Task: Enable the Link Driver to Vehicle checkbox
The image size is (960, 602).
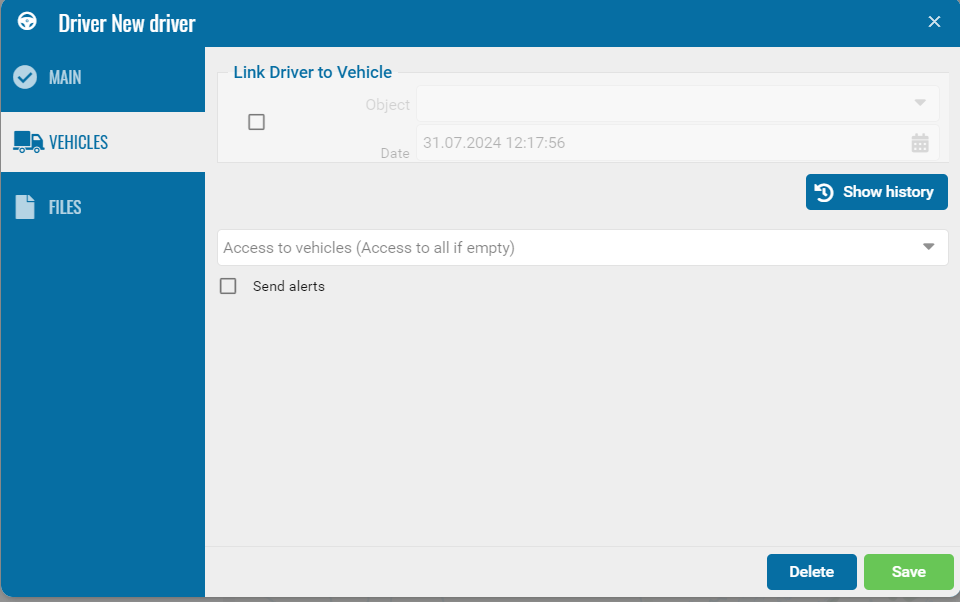Action: point(256,122)
